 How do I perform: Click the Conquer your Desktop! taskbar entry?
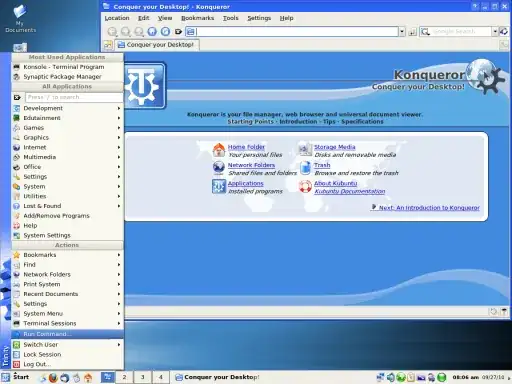(x=217, y=377)
